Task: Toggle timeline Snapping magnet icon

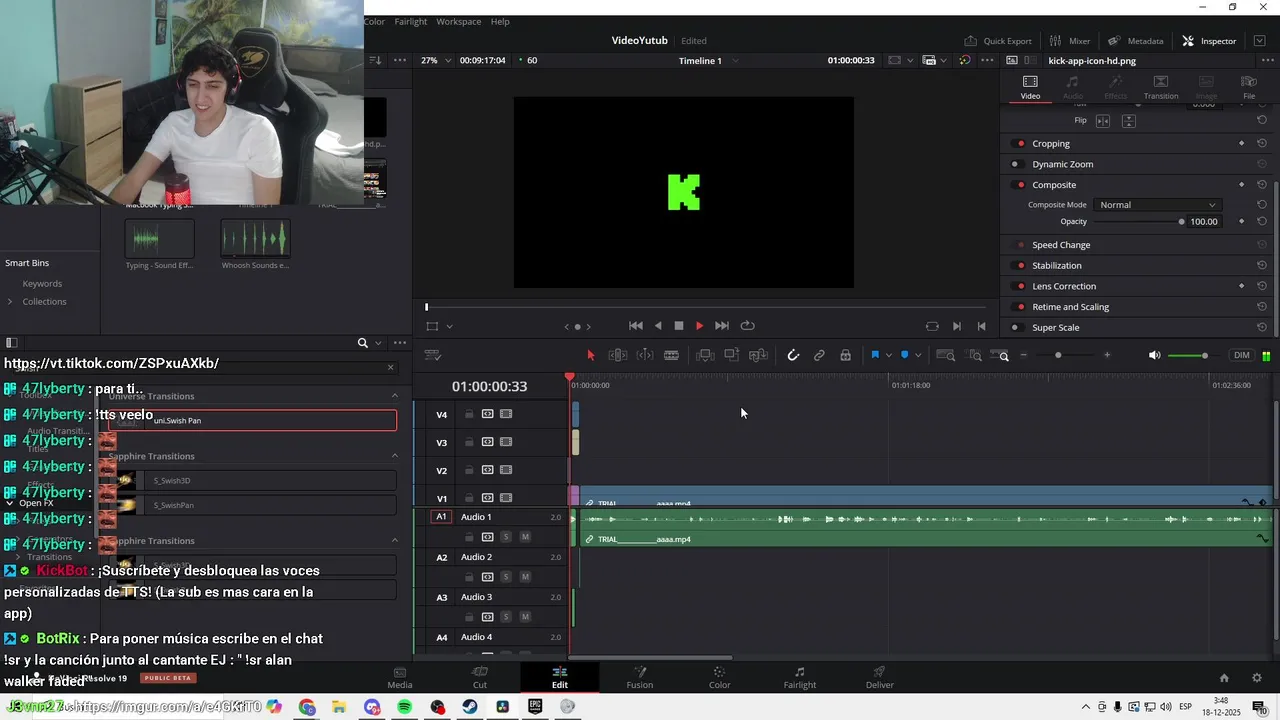Action: click(x=793, y=355)
